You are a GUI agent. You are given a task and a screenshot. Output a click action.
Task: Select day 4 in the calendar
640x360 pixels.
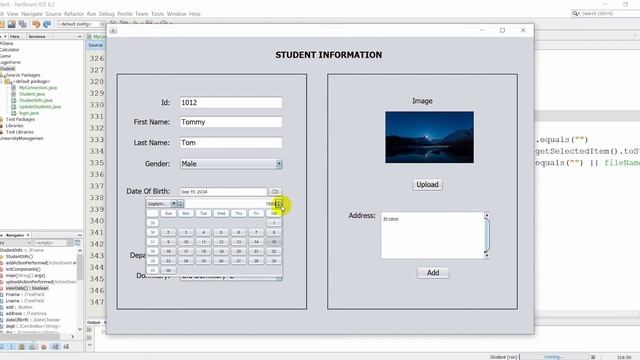tap(203, 233)
